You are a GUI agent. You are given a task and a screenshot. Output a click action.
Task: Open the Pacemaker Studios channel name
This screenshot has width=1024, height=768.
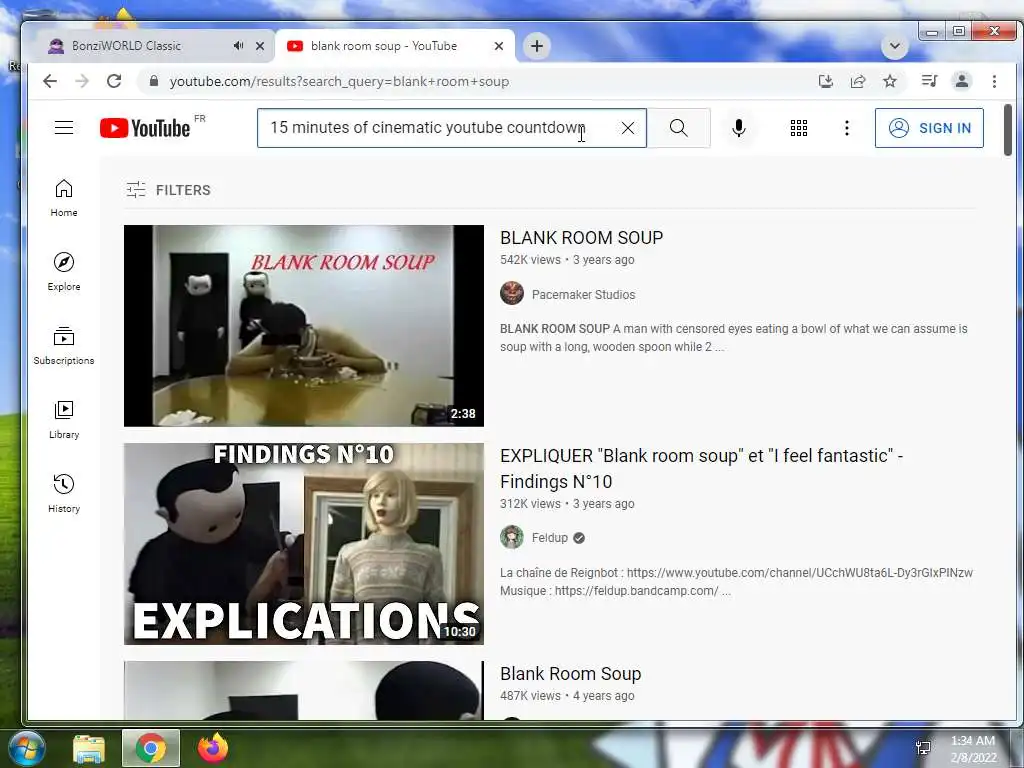(x=583, y=295)
